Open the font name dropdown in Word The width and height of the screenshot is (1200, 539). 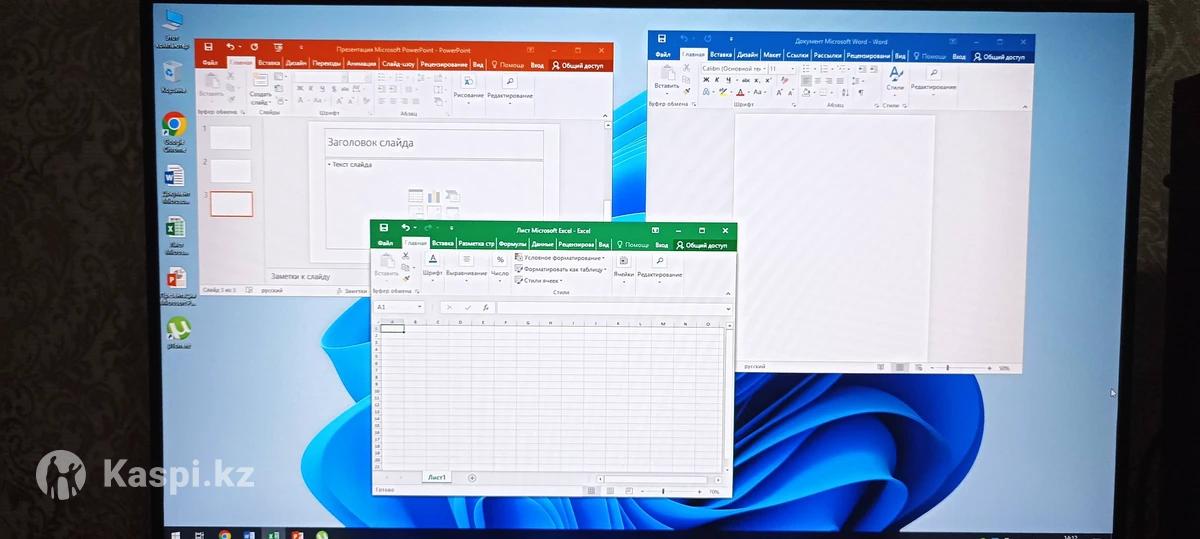[x=763, y=69]
